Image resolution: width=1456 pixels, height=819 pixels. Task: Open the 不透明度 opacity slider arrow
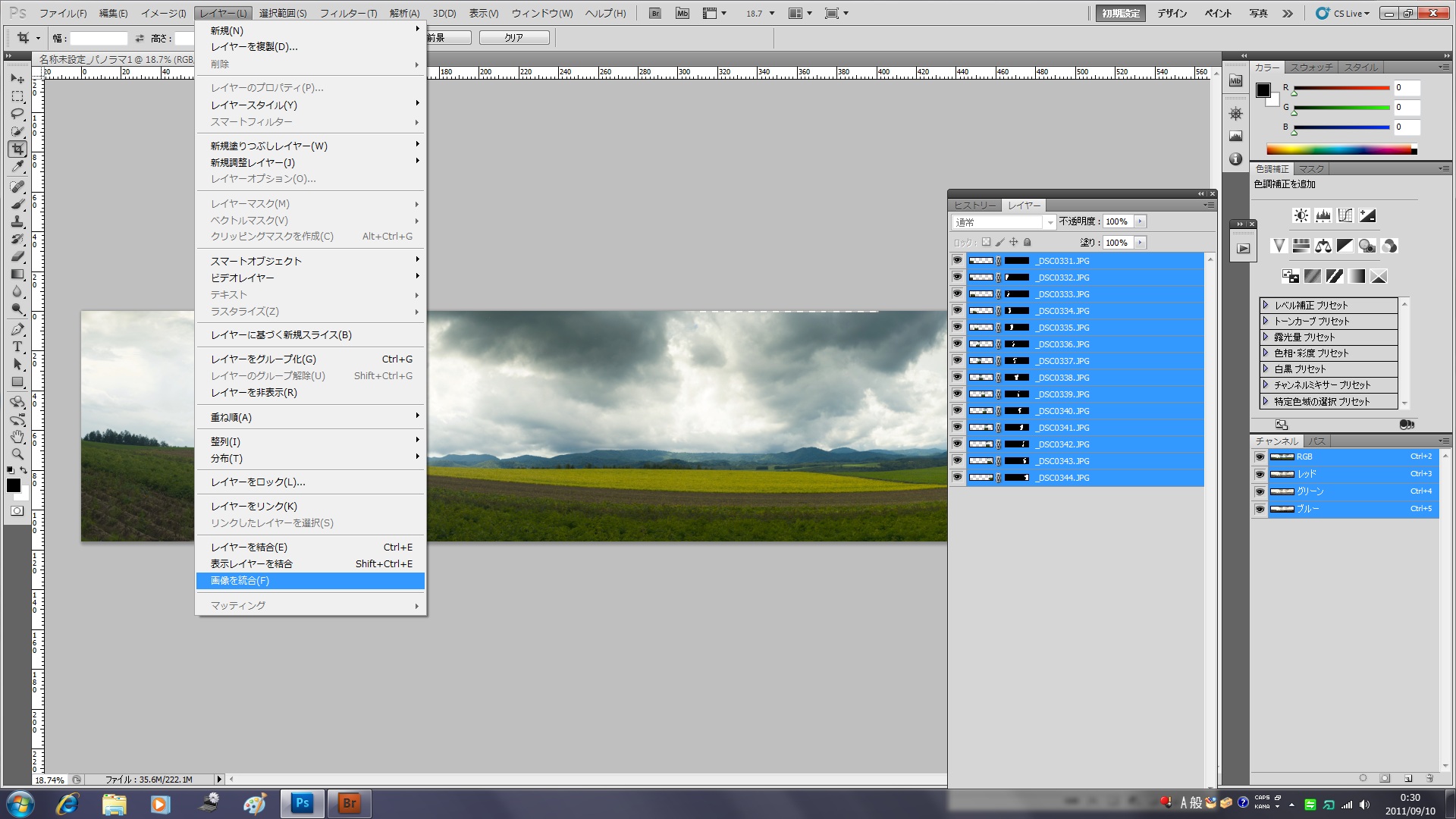pyautogui.click(x=1140, y=221)
